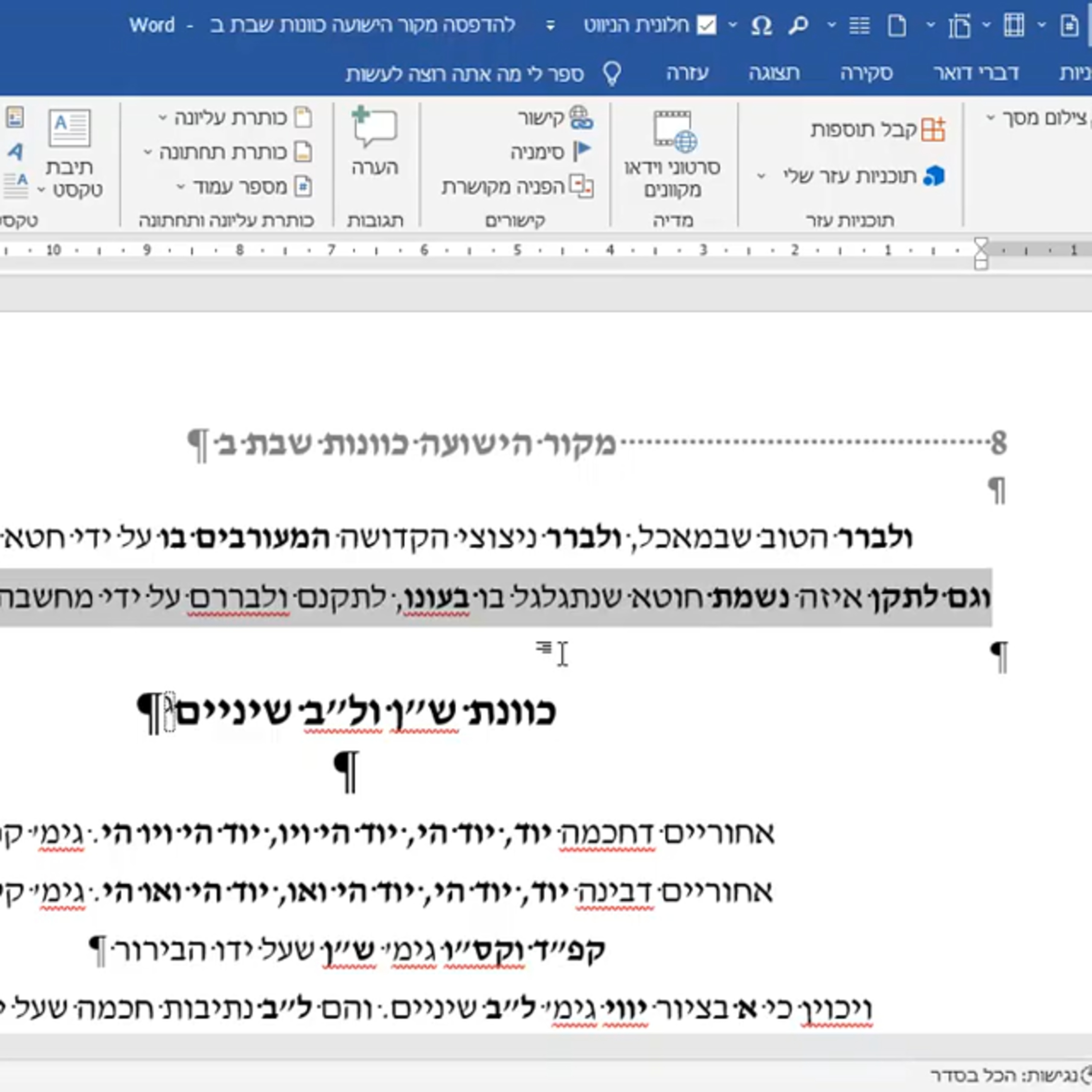Click the header page icon beside כותרת עליונה
The height and width of the screenshot is (1092, 1092).
304,118
